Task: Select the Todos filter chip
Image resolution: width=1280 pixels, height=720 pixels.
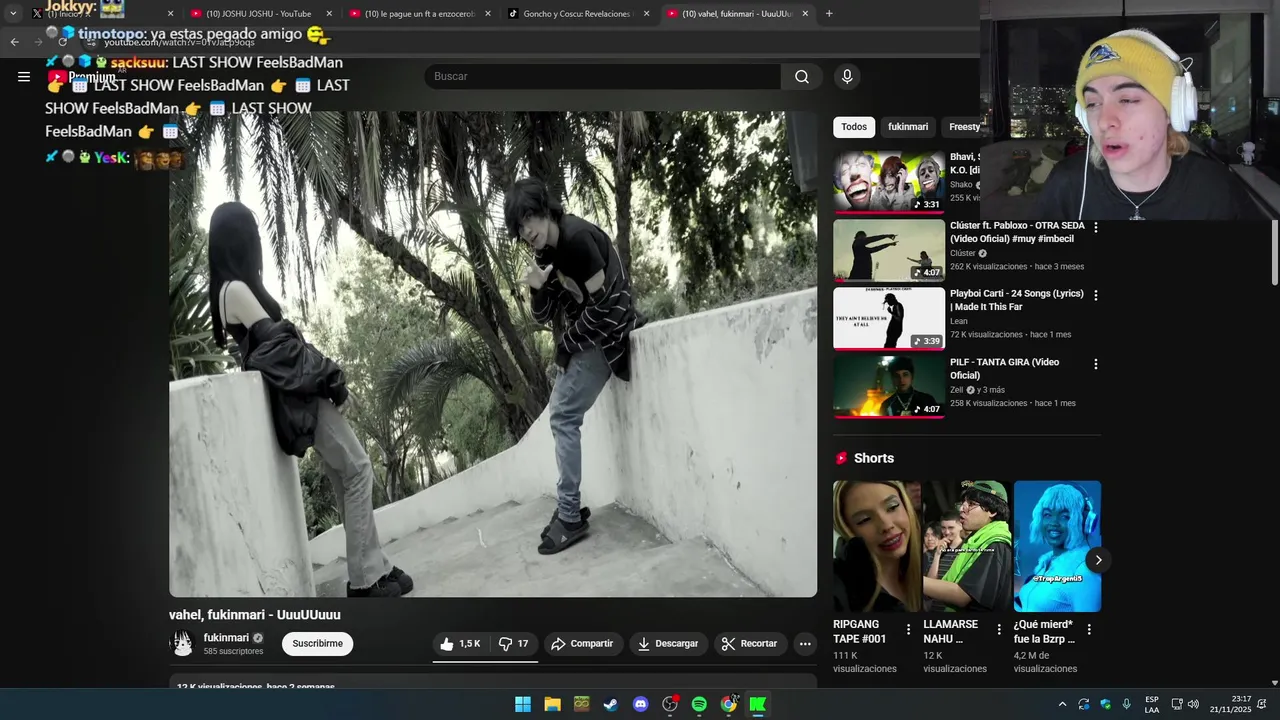Action: [x=854, y=127]
